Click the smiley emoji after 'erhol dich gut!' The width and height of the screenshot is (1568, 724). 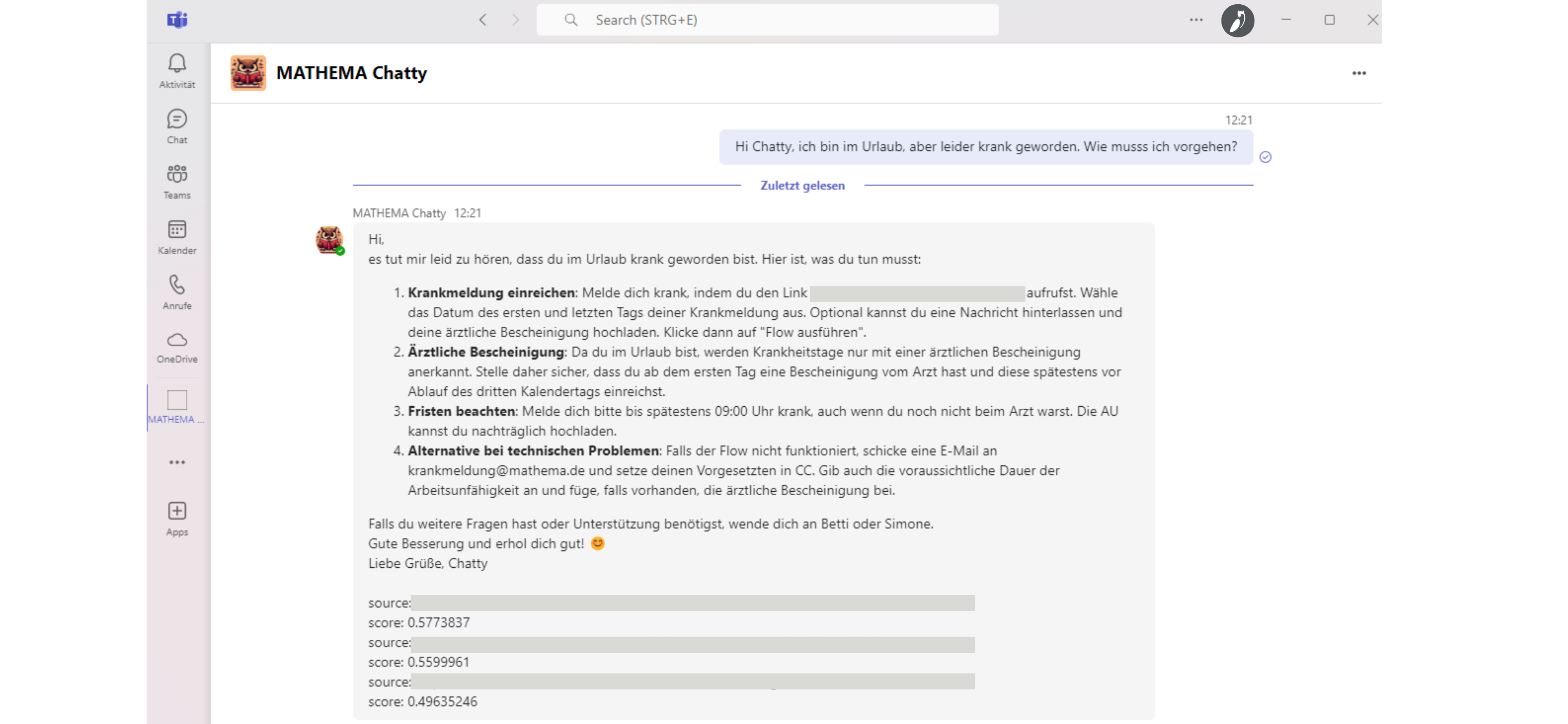[x=598, y=543]
